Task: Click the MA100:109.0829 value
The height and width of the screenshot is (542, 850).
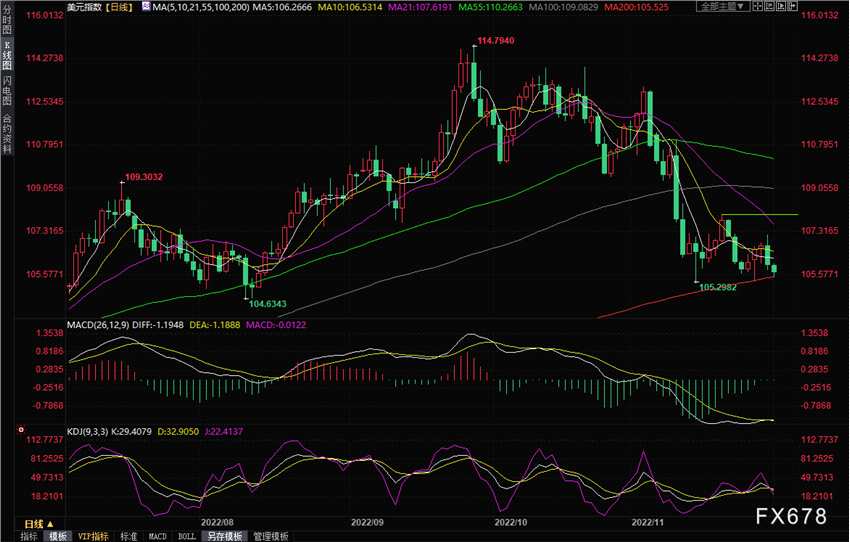Action: (563, 7)
